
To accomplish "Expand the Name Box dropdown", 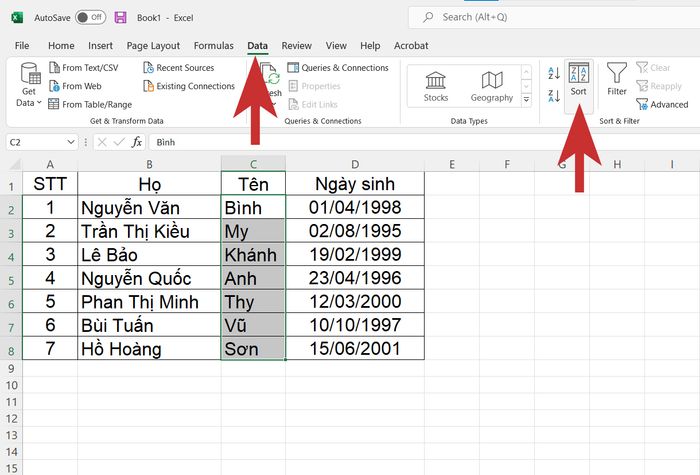I will (71, 142).
